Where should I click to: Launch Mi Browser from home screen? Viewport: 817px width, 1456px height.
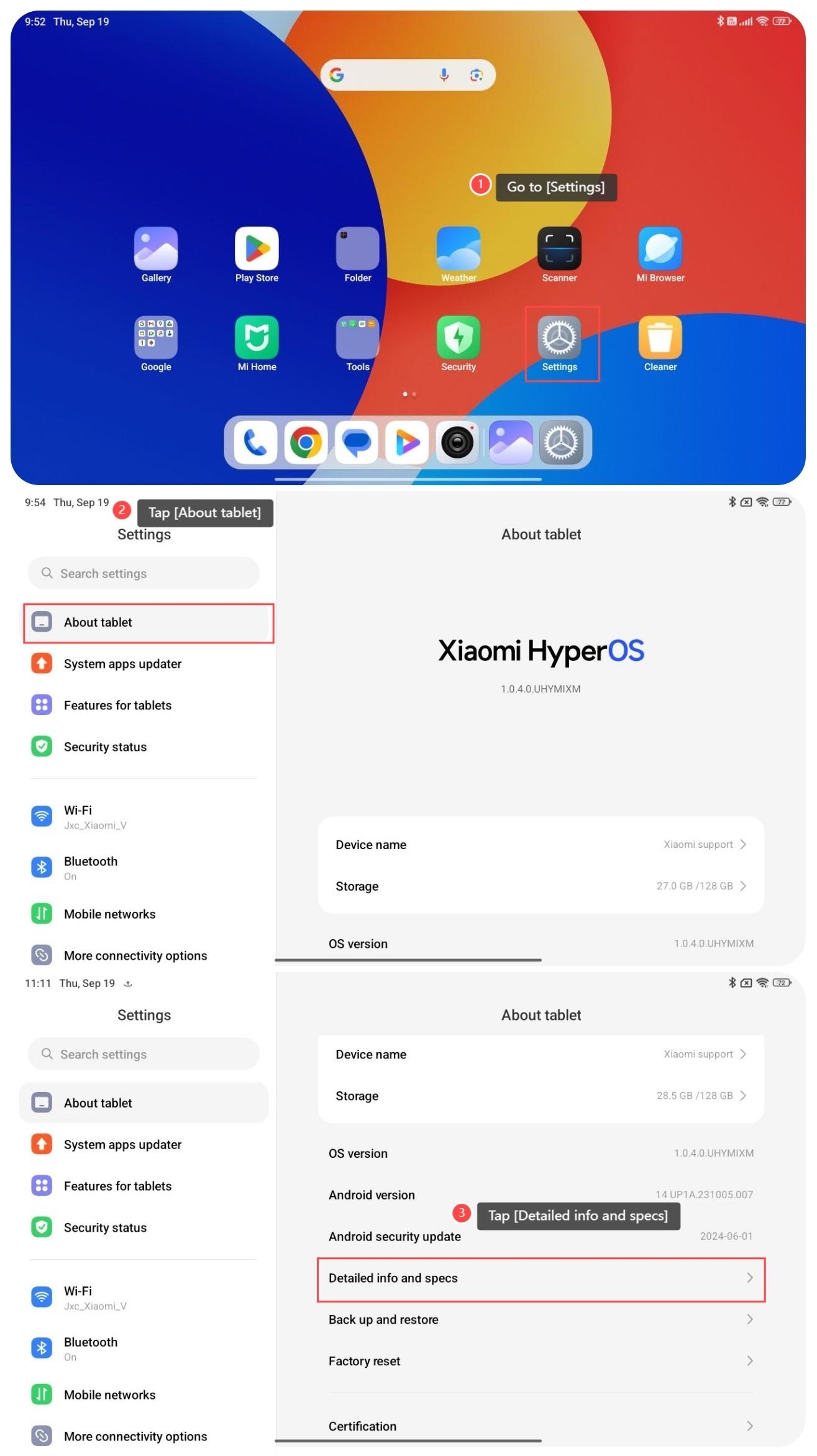coord(660,249)
